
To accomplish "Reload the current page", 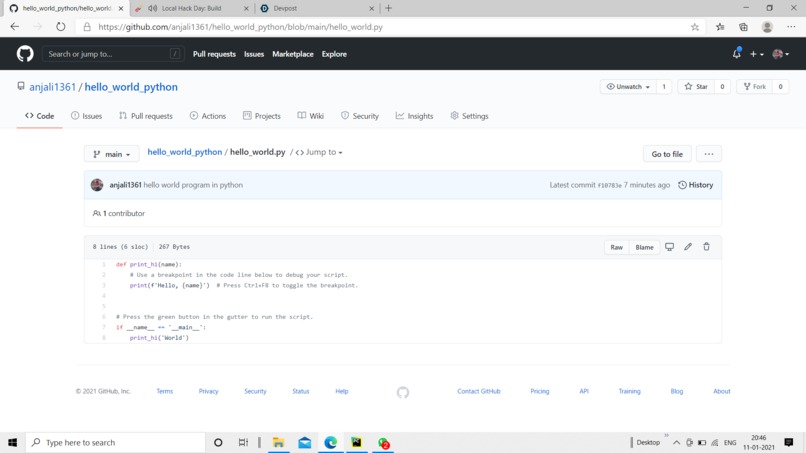I will tap(61, 27).
